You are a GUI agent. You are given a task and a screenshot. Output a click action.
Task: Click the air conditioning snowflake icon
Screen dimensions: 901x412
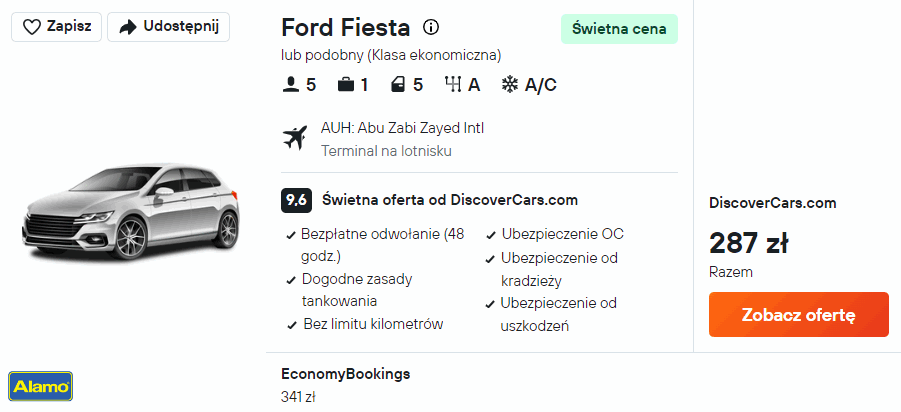pos(509,85)
